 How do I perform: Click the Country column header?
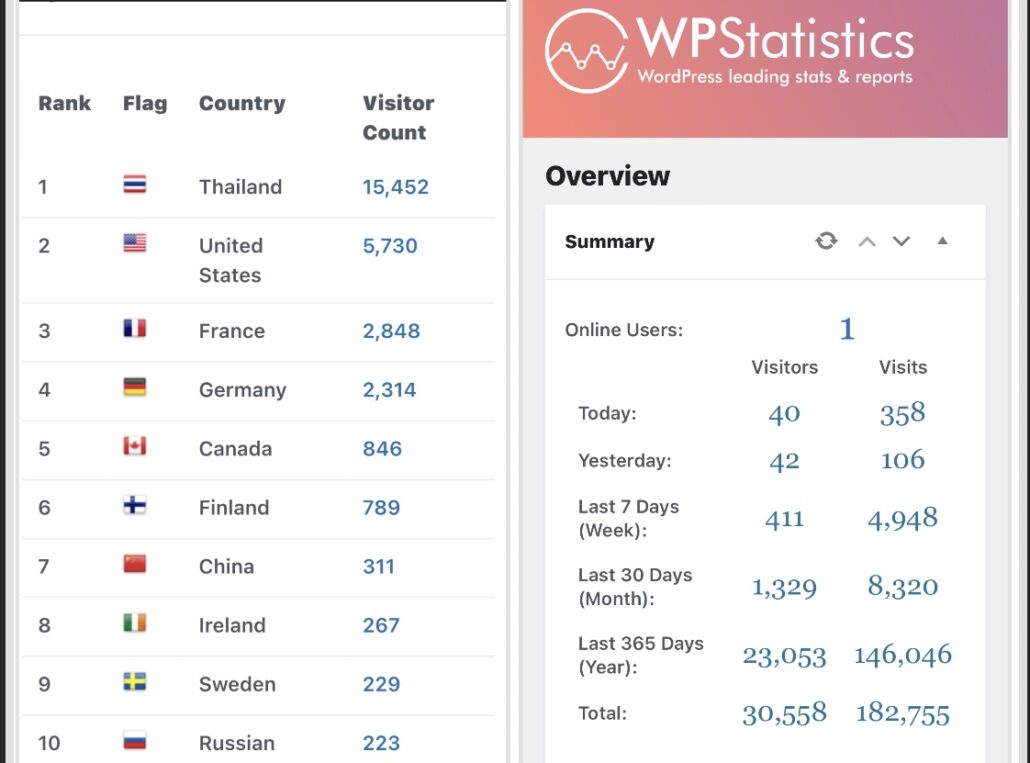[242, 103]
